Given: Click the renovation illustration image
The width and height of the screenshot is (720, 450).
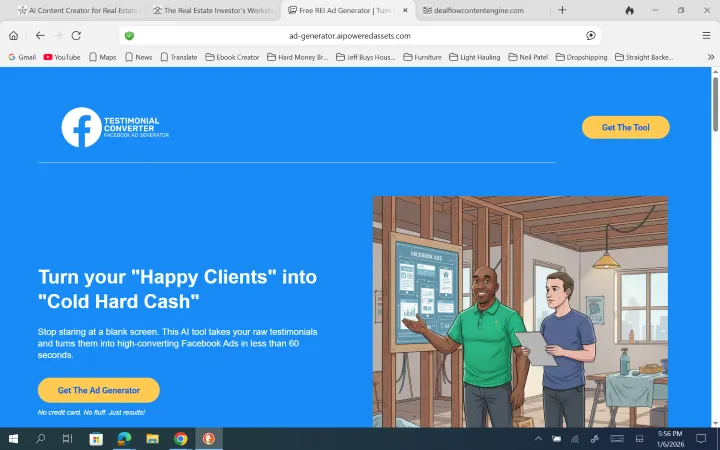Looking at the screenshot, I should [520, 311].
